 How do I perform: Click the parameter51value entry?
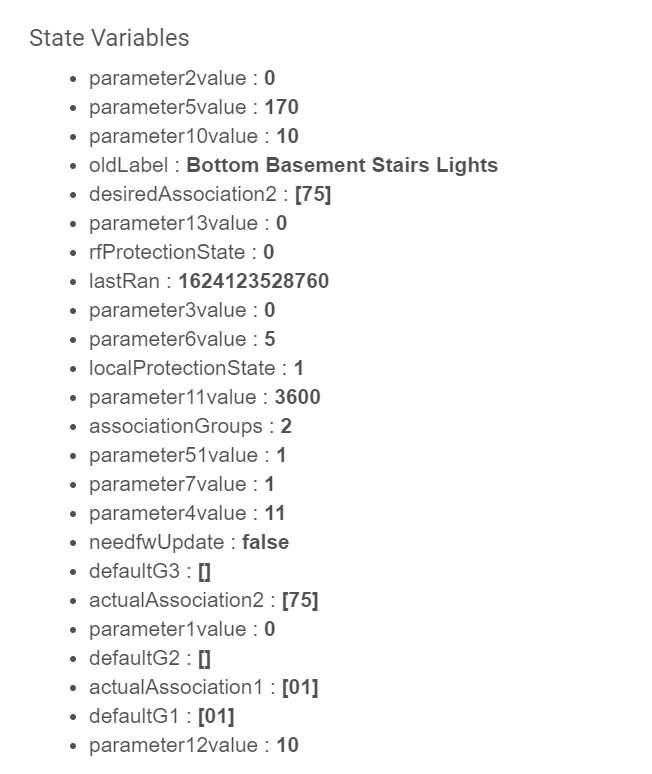[x=188, y=455]
